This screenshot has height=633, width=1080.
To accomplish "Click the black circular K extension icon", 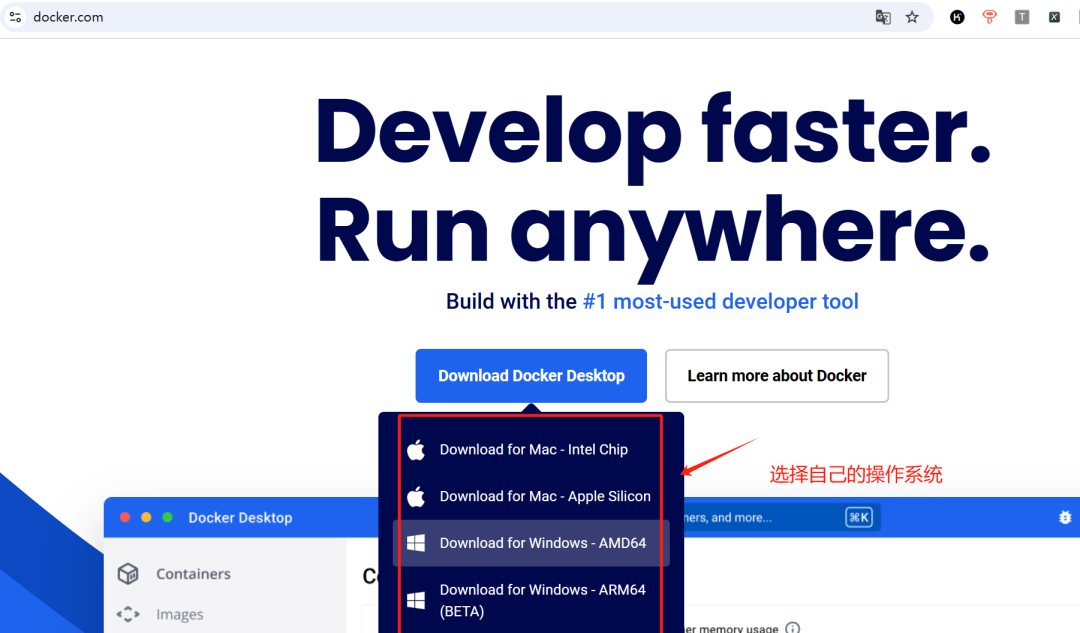I will (957, 17).
